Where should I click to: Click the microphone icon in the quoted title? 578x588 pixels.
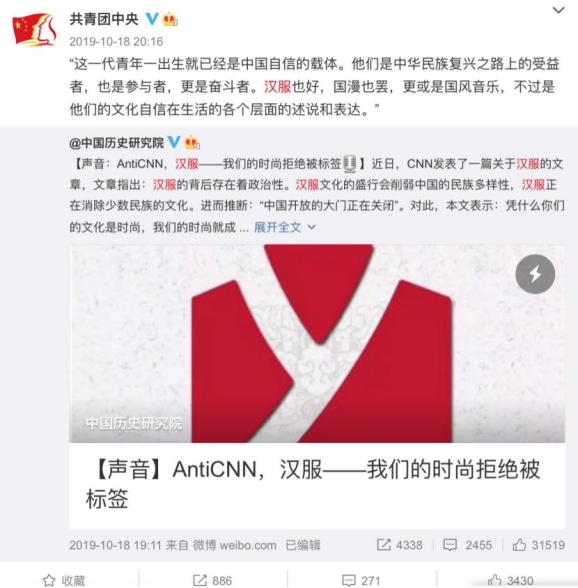[350, 164]
